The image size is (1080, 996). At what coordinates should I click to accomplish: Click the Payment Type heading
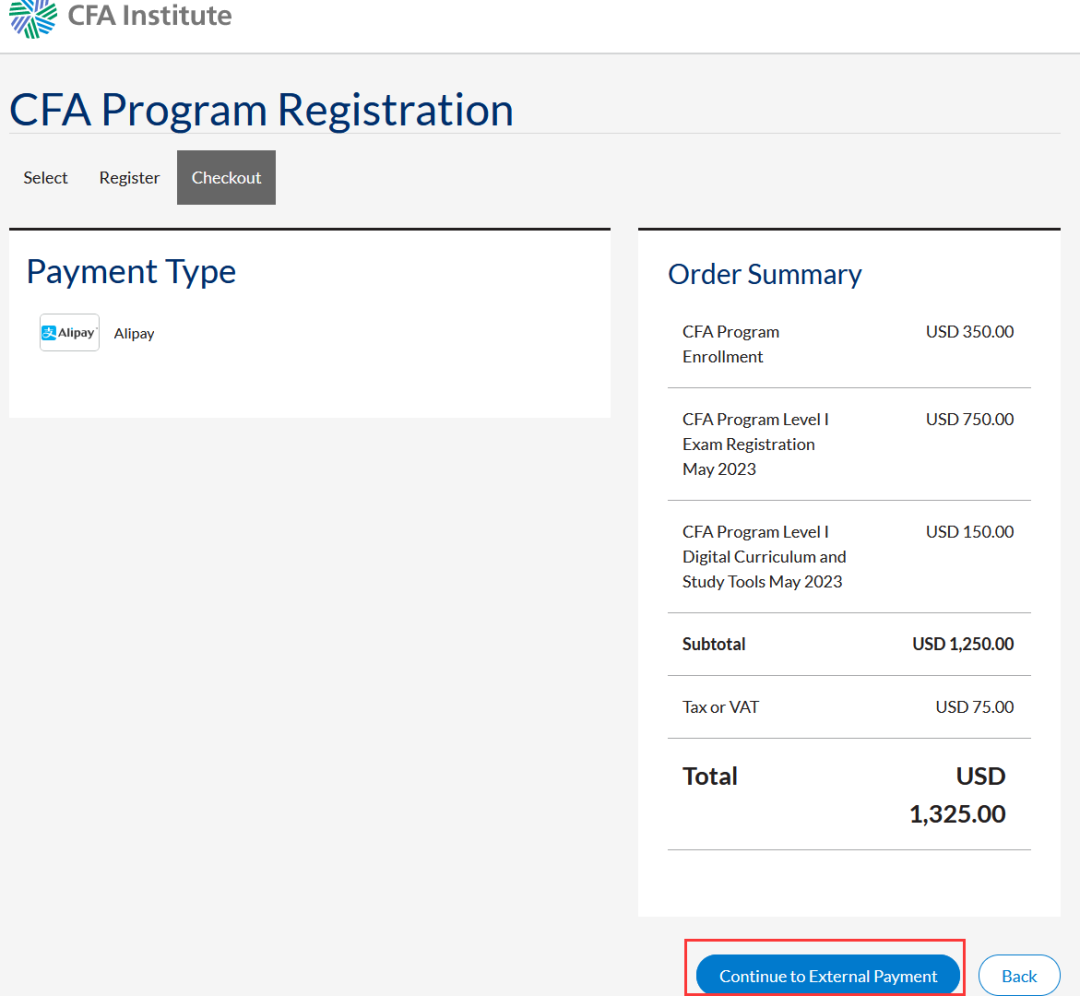(x=131, y=271)
